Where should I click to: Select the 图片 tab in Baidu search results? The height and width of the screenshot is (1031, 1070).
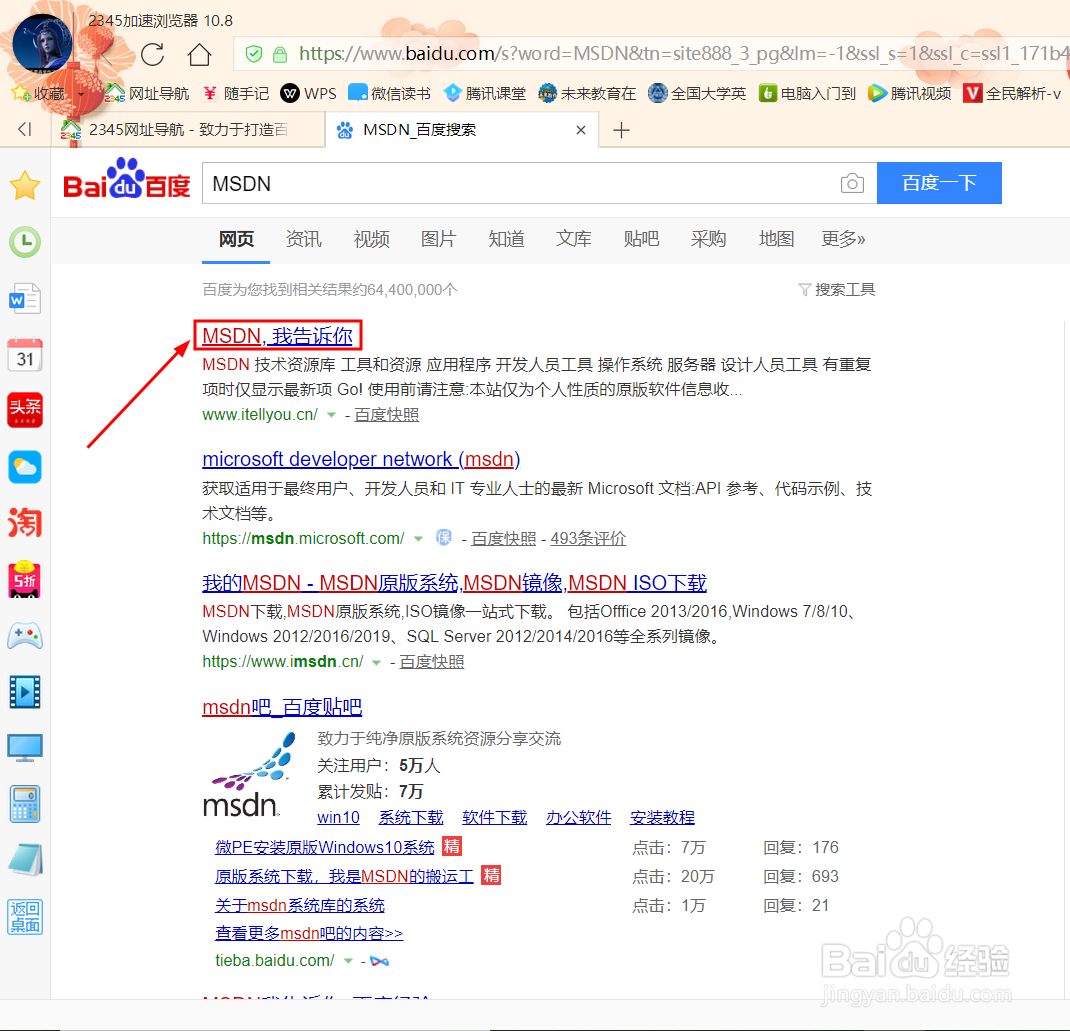coord(438,240)
